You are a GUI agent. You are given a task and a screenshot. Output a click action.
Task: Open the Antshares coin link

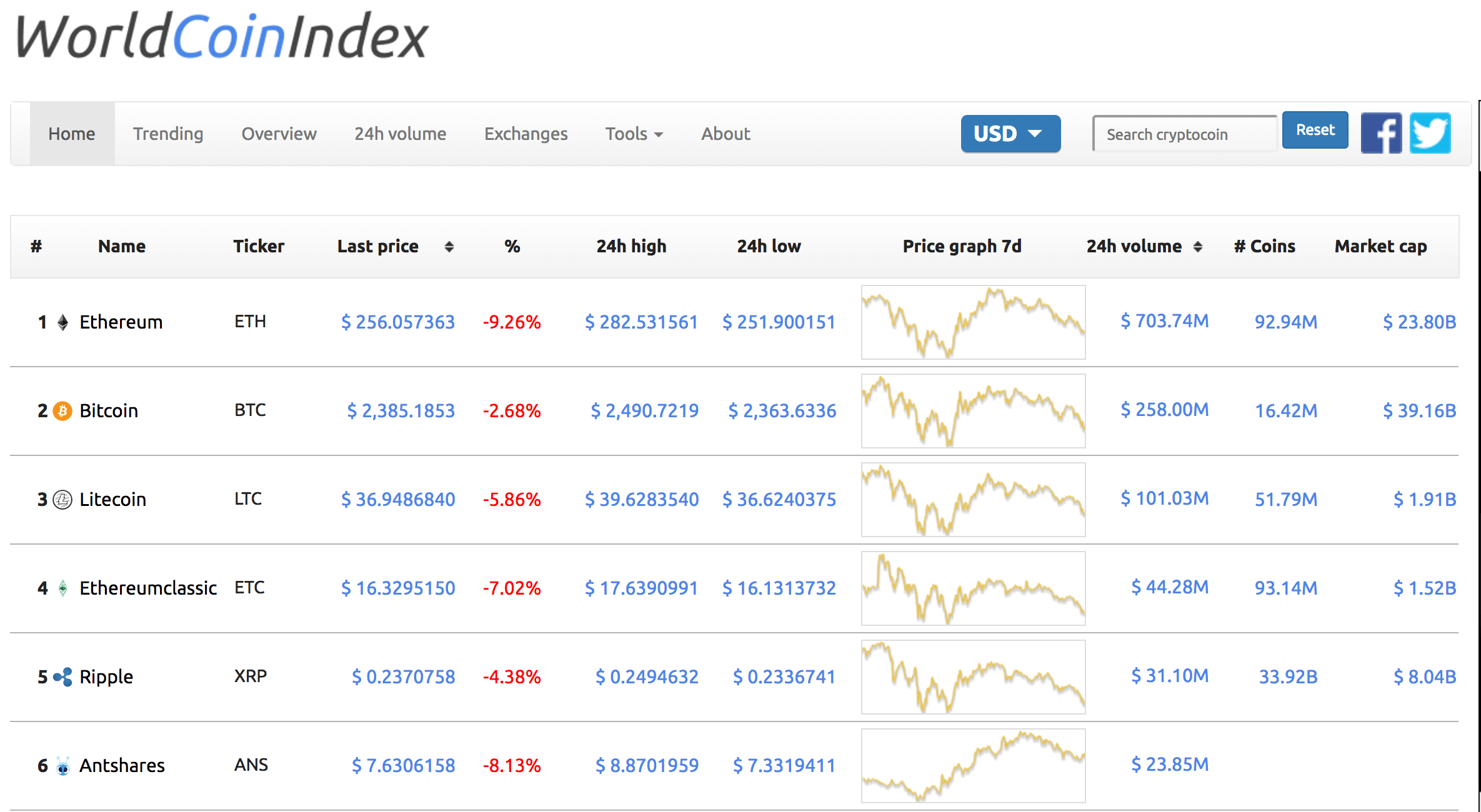(122, 766)
